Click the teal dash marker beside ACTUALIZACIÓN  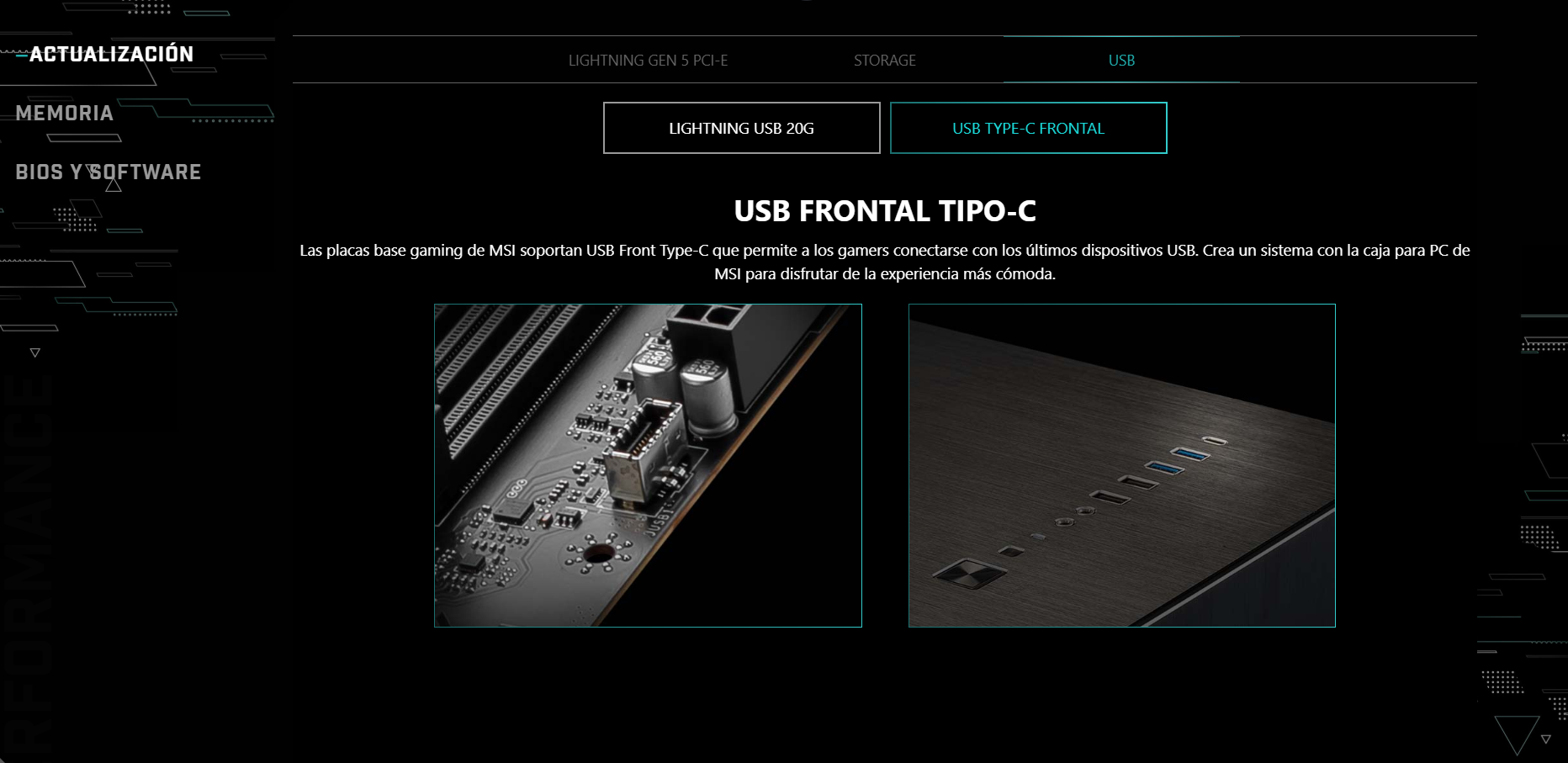pyautogui.click(x=22, y=55)
